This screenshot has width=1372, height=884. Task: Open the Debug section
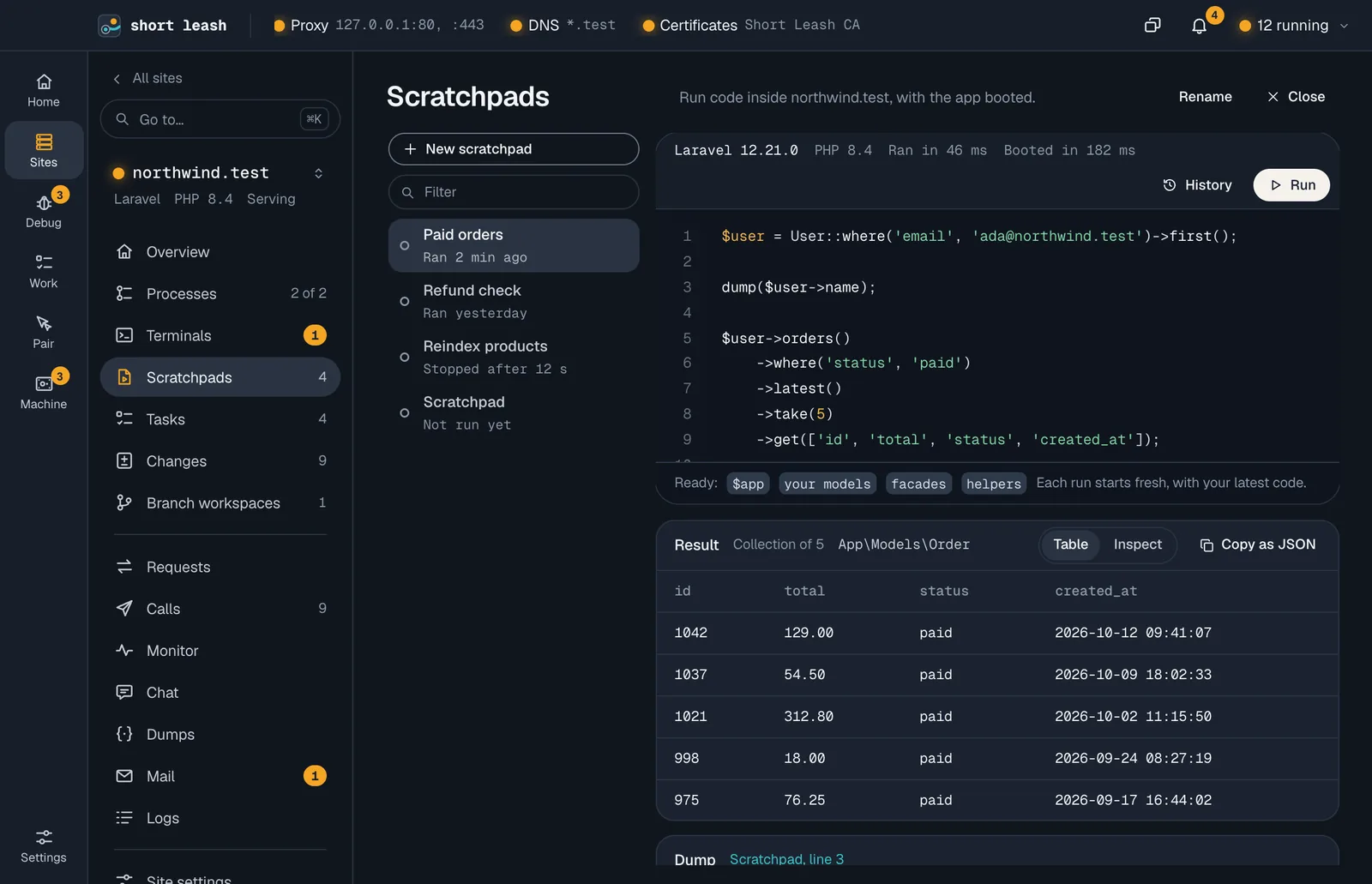point(44,212)
